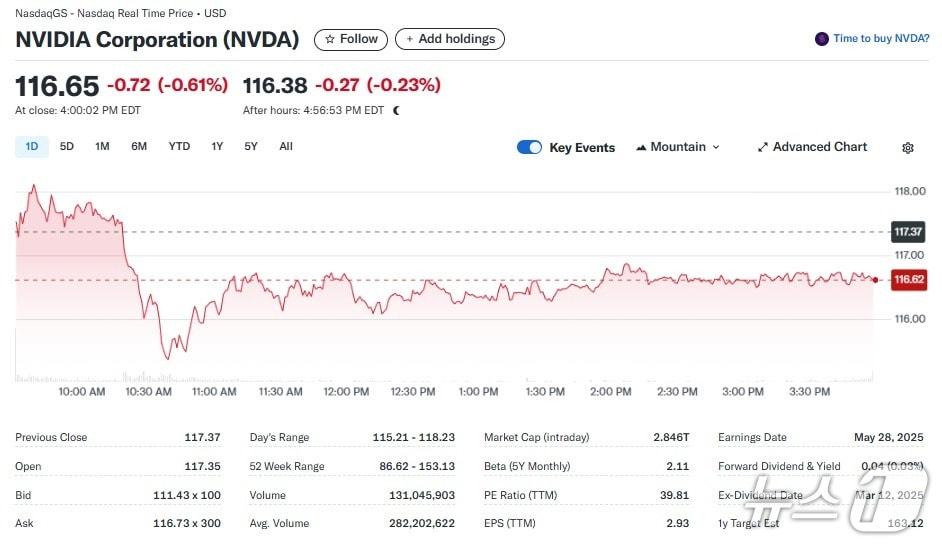Click the 117.37 previous close chart label
Viewport: 942px width, 546px height.
click(x=908, y=232)
